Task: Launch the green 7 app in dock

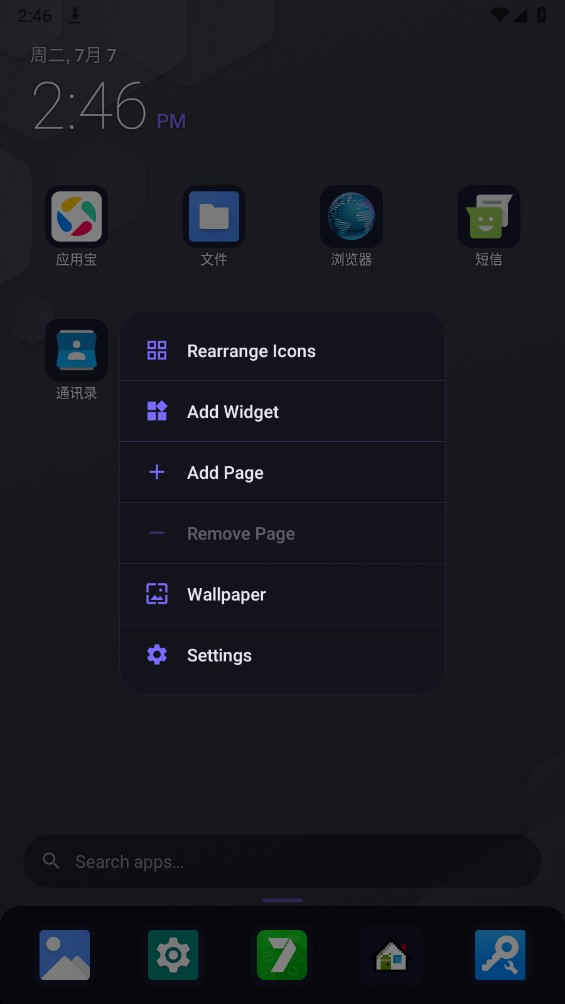Action: [282, 955]
